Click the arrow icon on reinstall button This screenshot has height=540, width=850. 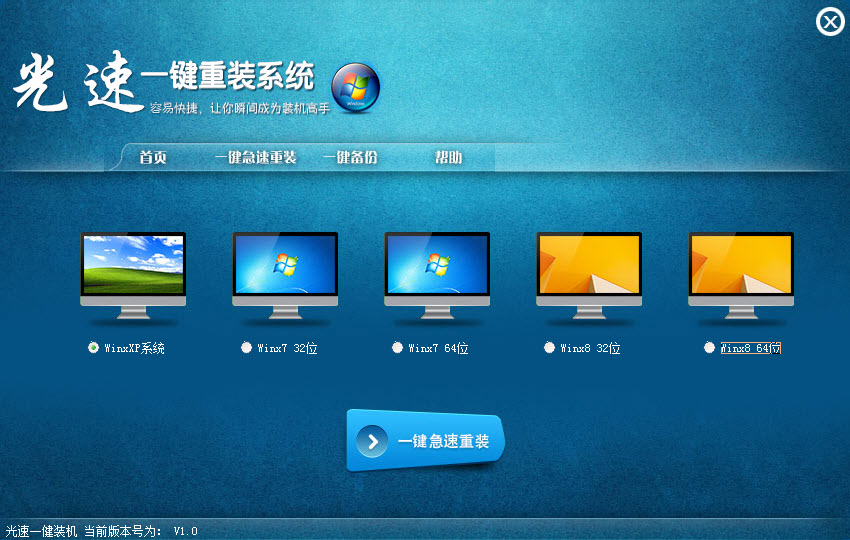coord(372,441)
